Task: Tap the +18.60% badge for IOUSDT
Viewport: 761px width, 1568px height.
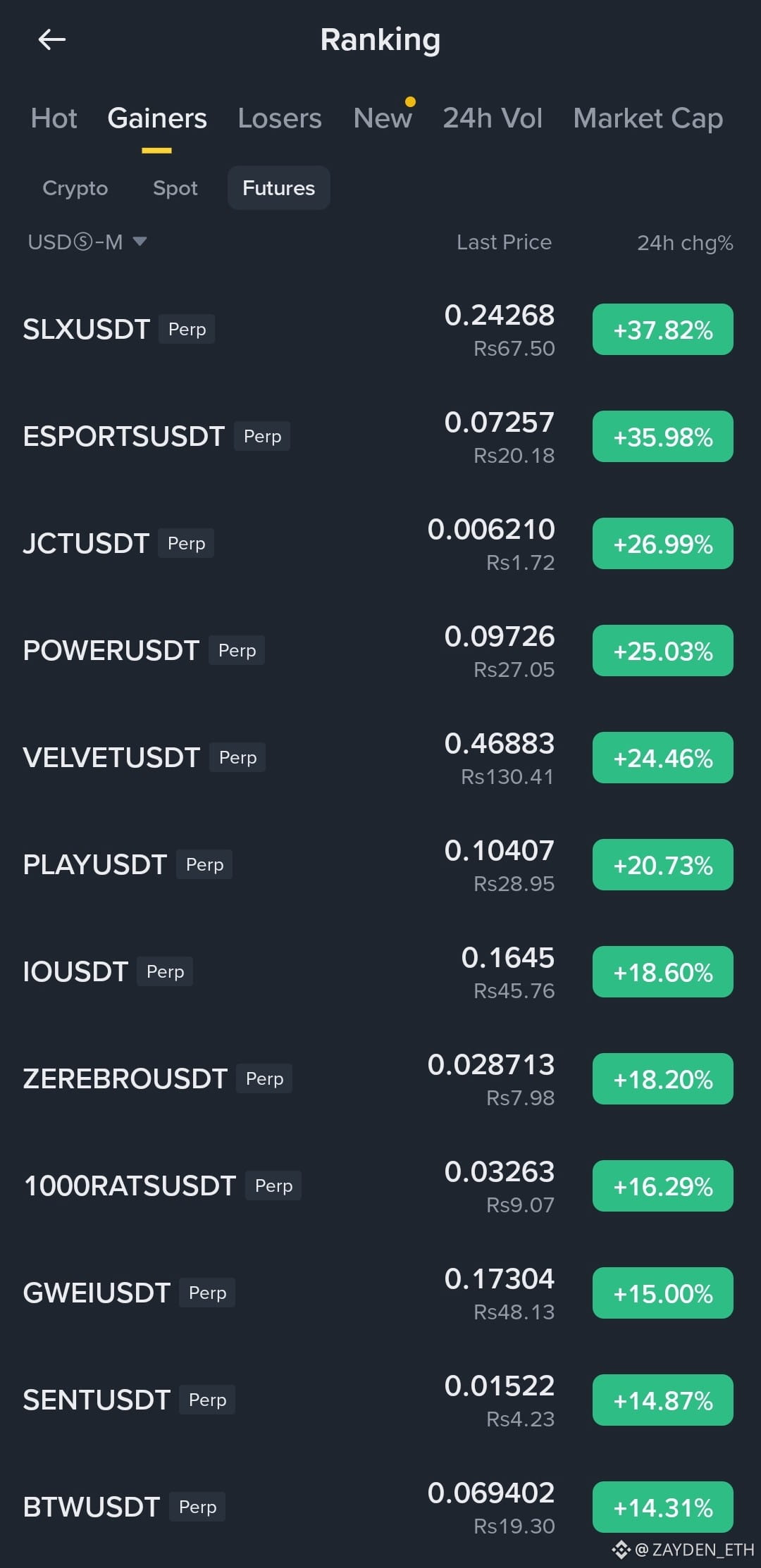Action: pos(663,972)
